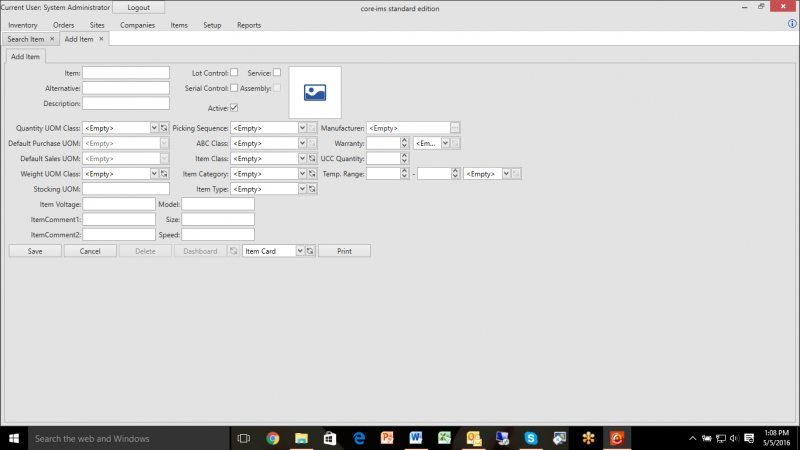Open the Inventory menu
The height and width of the screenshot is (450, 800).
(x=22, y=25)
